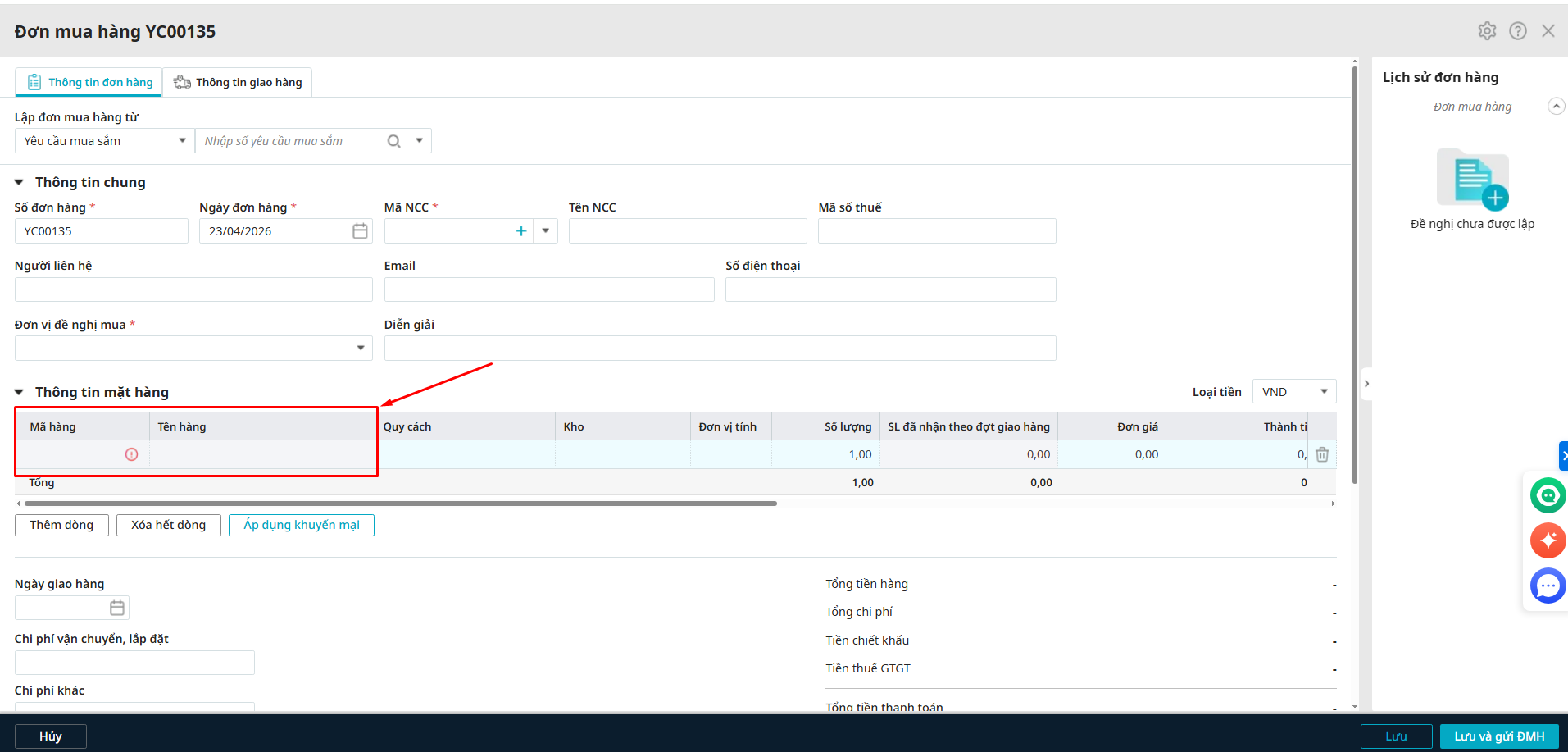This screenshot has width=1568, height=752.
Task: Open calendar picker for Ngày giao hàng
Action: click(x=117, y=608)
